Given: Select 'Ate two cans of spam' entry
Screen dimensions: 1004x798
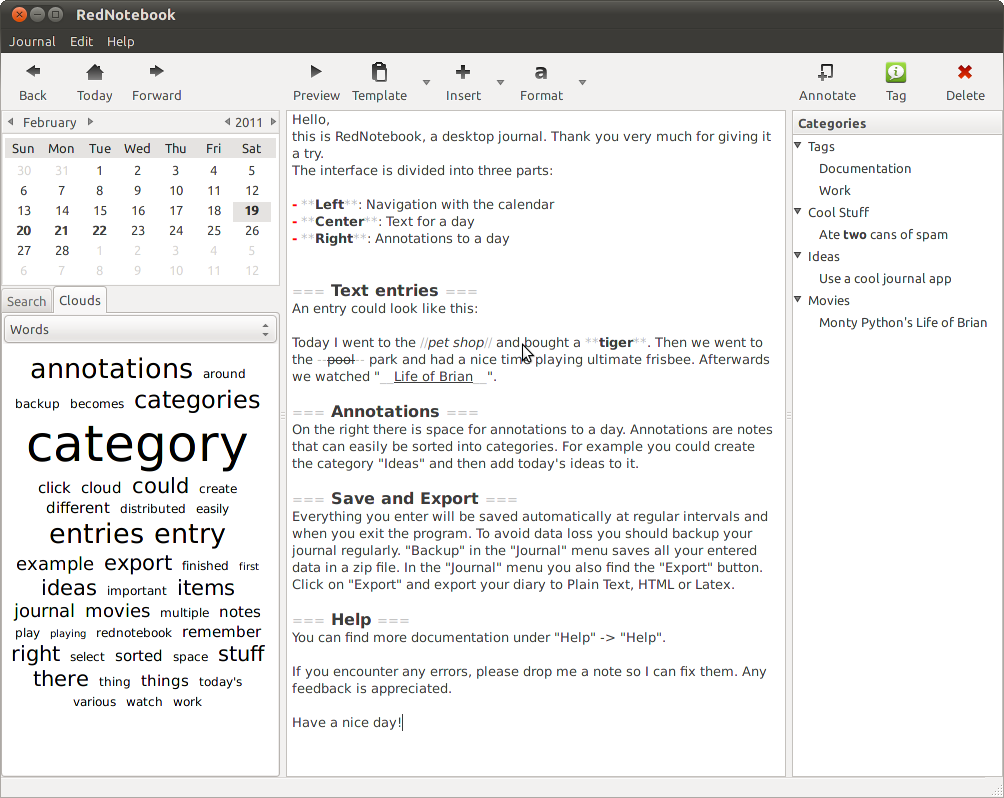Looking at the screenshot, I should (883, 234).
